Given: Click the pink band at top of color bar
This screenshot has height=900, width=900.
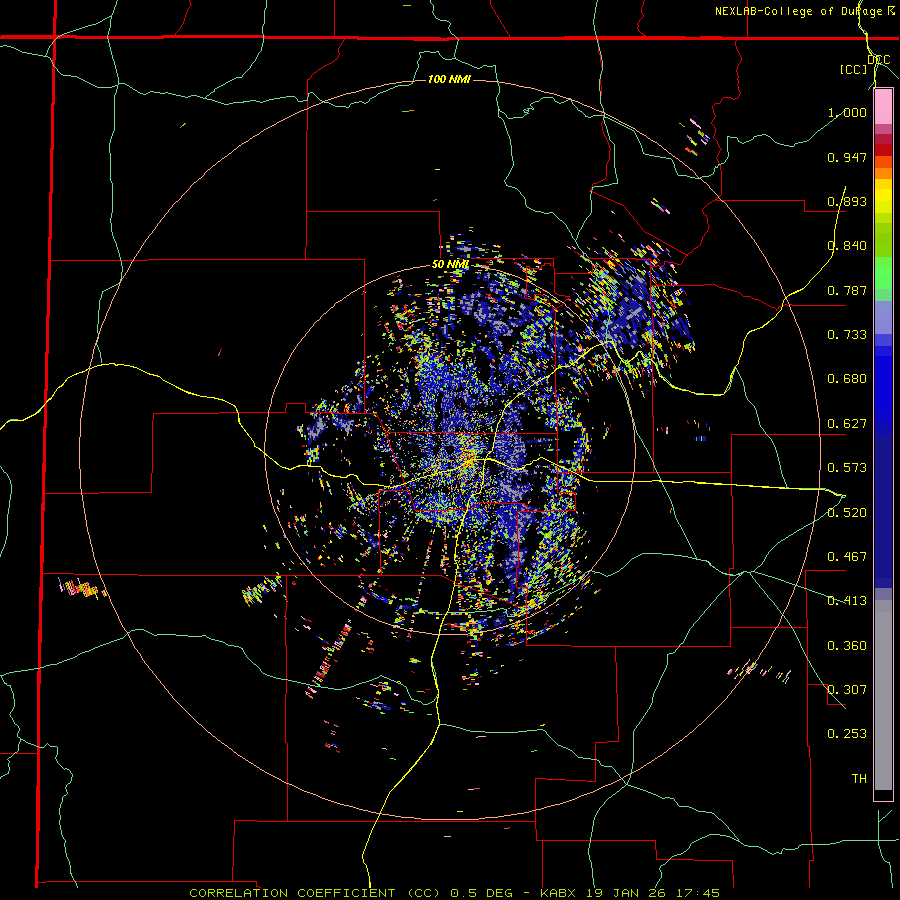Looking at the screenshot, I should (x=883, y=106).
